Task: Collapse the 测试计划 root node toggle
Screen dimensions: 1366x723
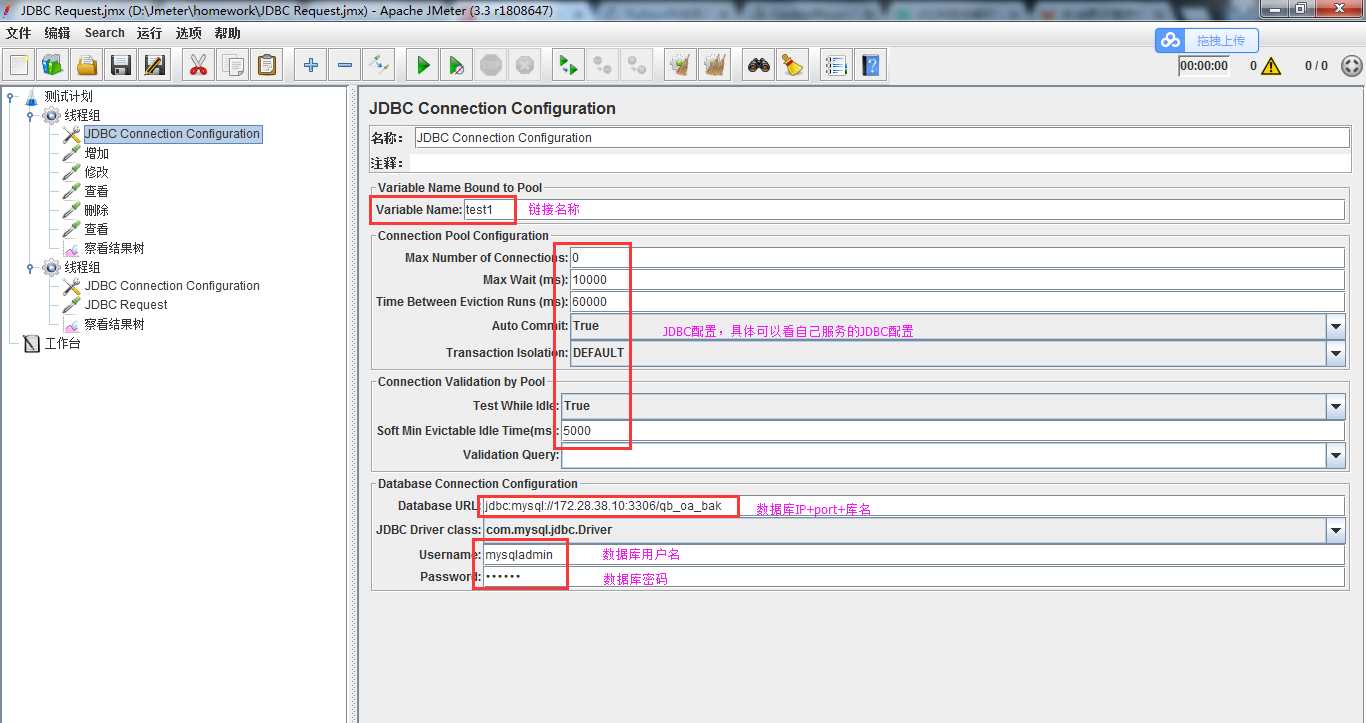Action: tap(11, 97)
